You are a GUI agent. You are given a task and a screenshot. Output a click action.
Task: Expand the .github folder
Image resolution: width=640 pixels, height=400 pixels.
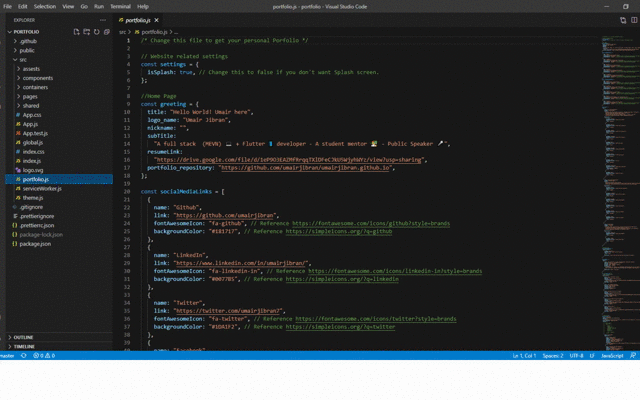tap(28, 41)
